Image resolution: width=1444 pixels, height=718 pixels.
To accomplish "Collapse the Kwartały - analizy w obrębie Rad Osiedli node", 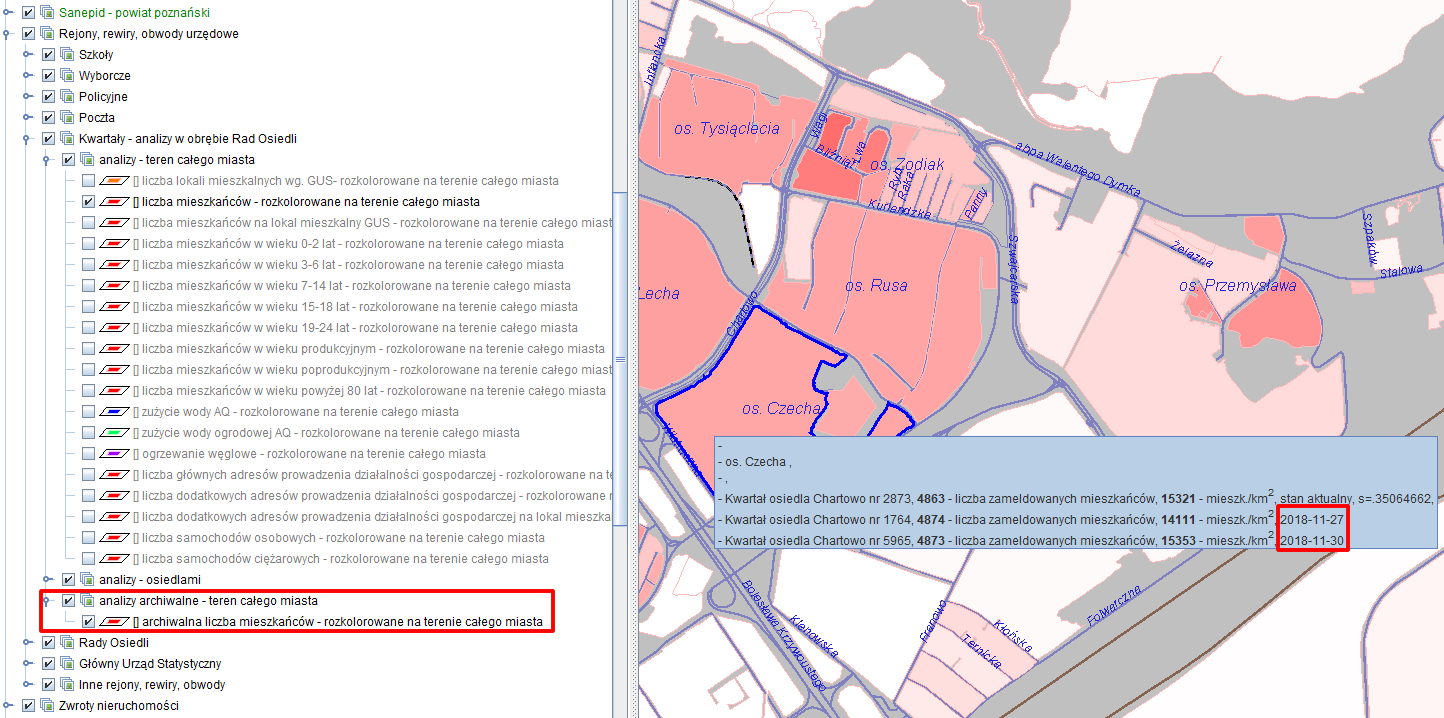I will [28, 139].
